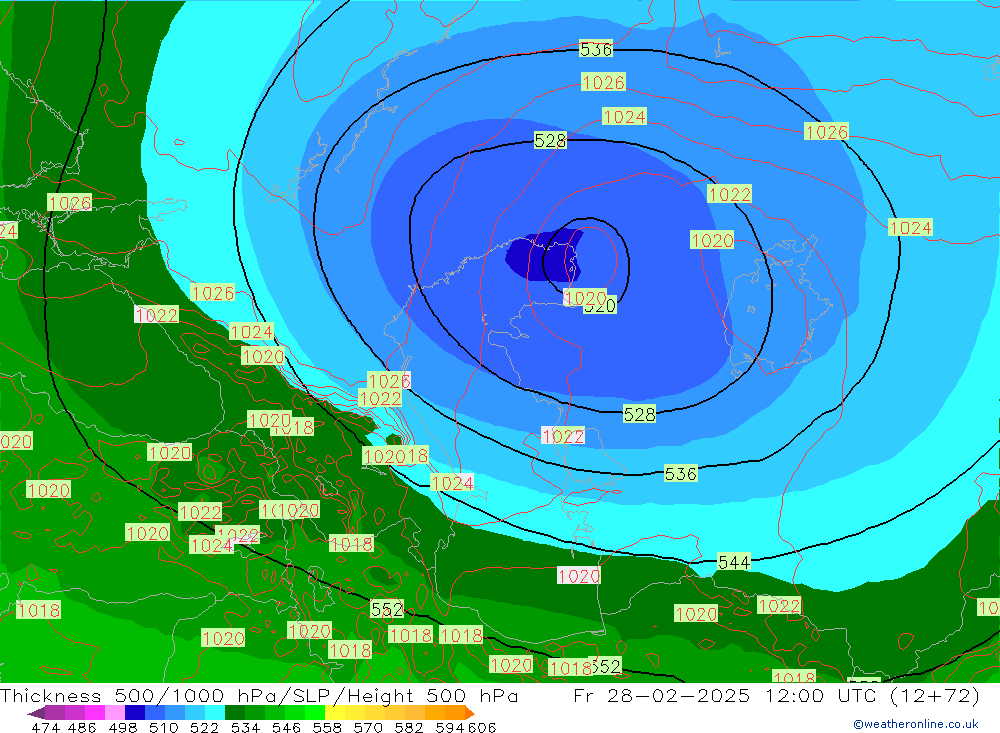Click the 544 height contour label
The width and height of the screenshot is (1000, 733).
[x=734, y=562]
